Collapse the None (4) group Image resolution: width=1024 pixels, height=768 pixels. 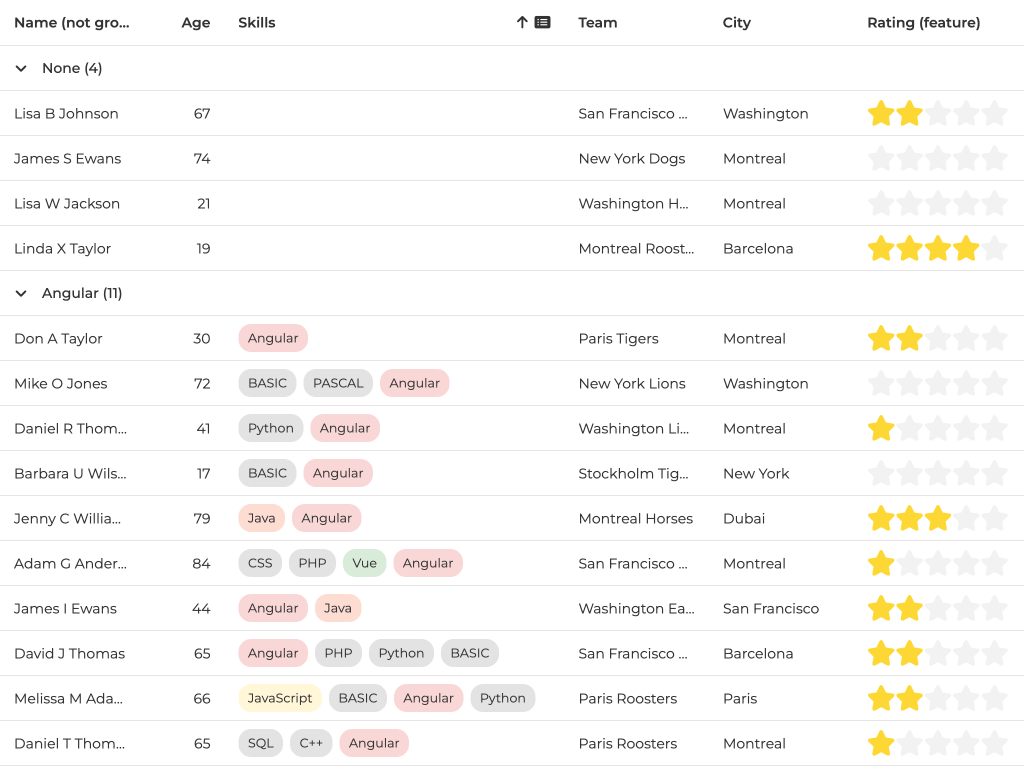pyautogui.click(x=21, y=68)
